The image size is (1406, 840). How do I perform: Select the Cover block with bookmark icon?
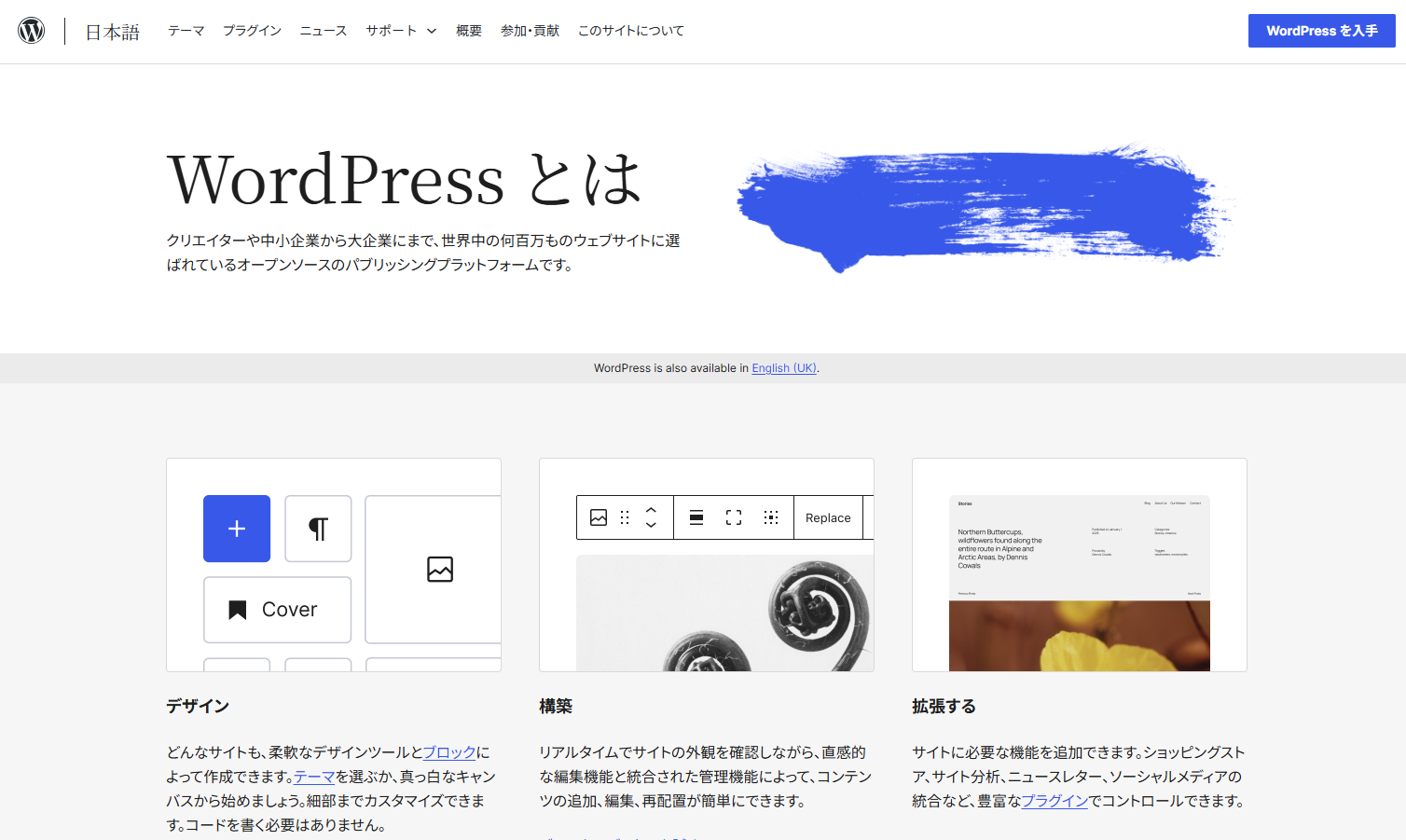(x=277, y=610)
